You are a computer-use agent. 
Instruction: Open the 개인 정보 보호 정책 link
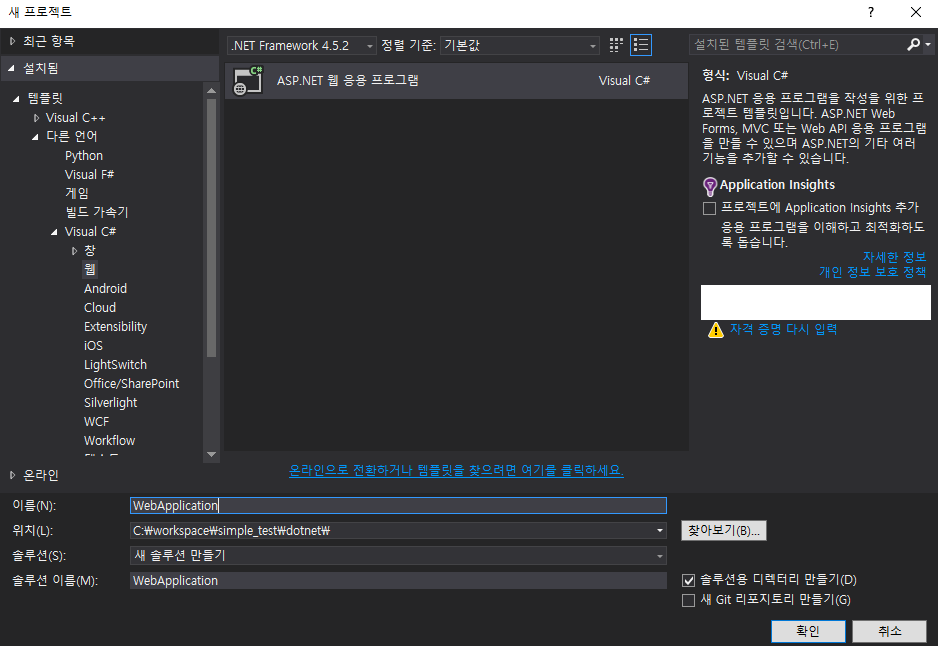873,272
